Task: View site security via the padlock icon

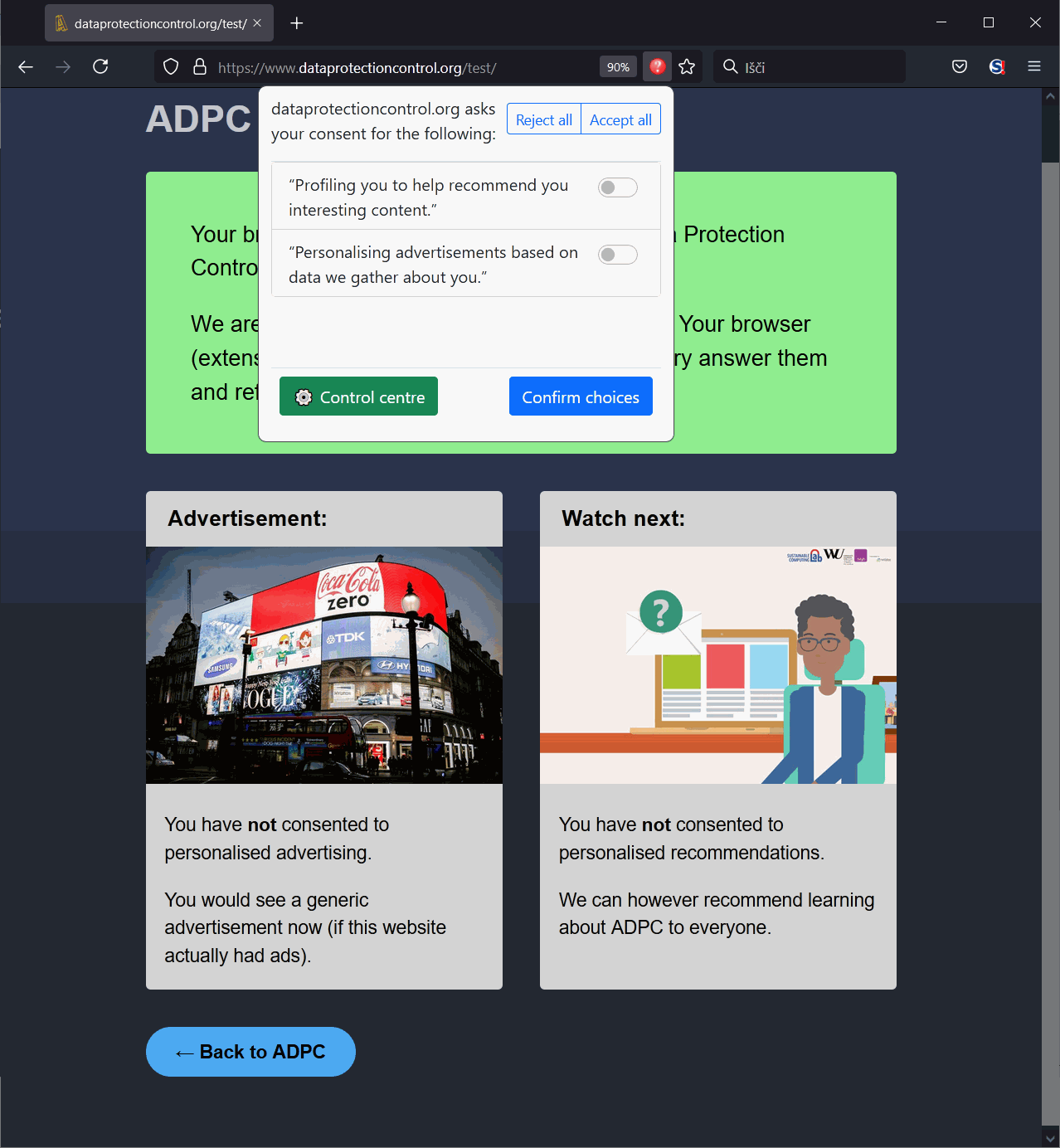Action: pos(200,66)
